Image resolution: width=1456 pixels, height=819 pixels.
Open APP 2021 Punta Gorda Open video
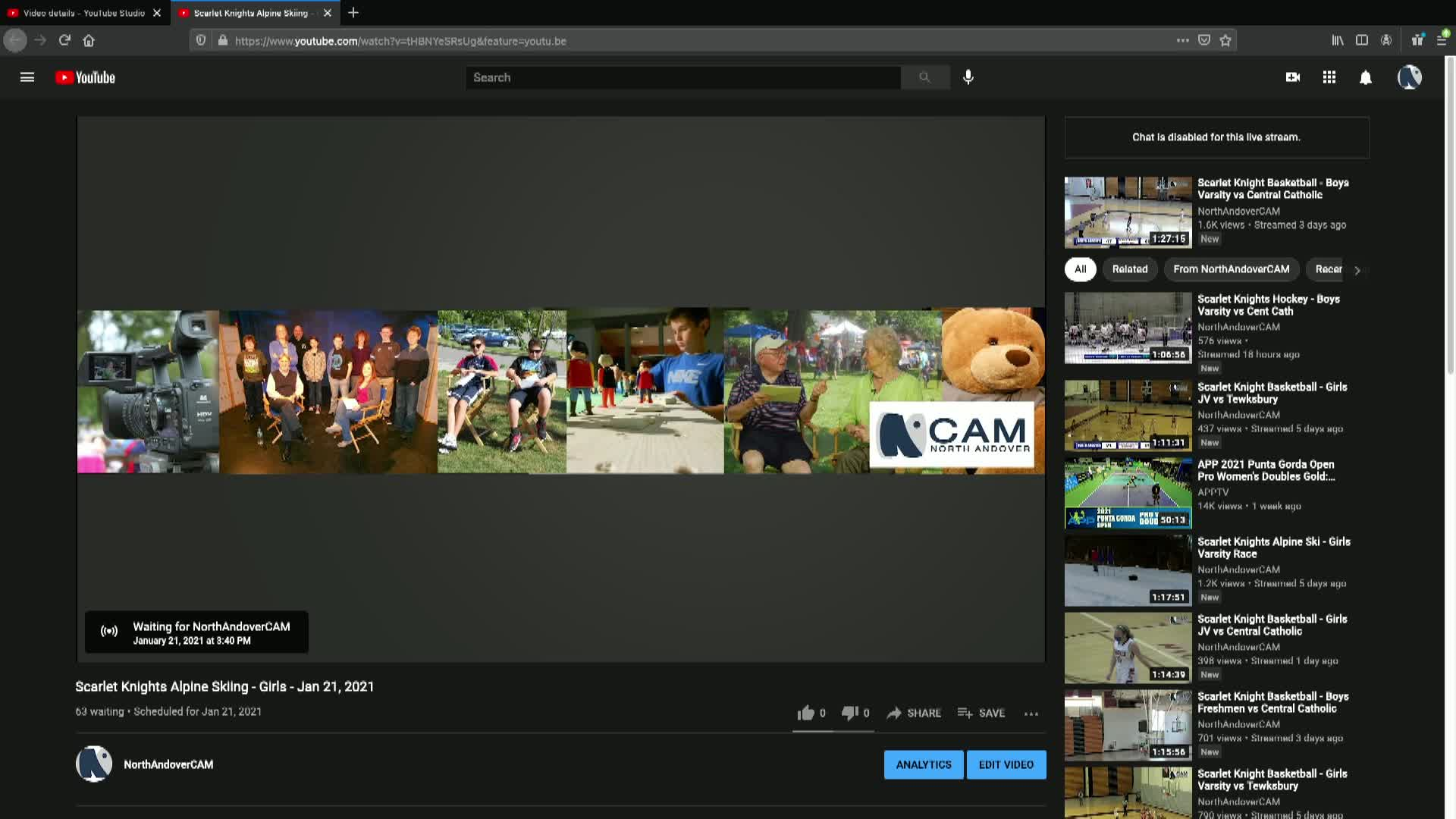(x=1128, y=493)
